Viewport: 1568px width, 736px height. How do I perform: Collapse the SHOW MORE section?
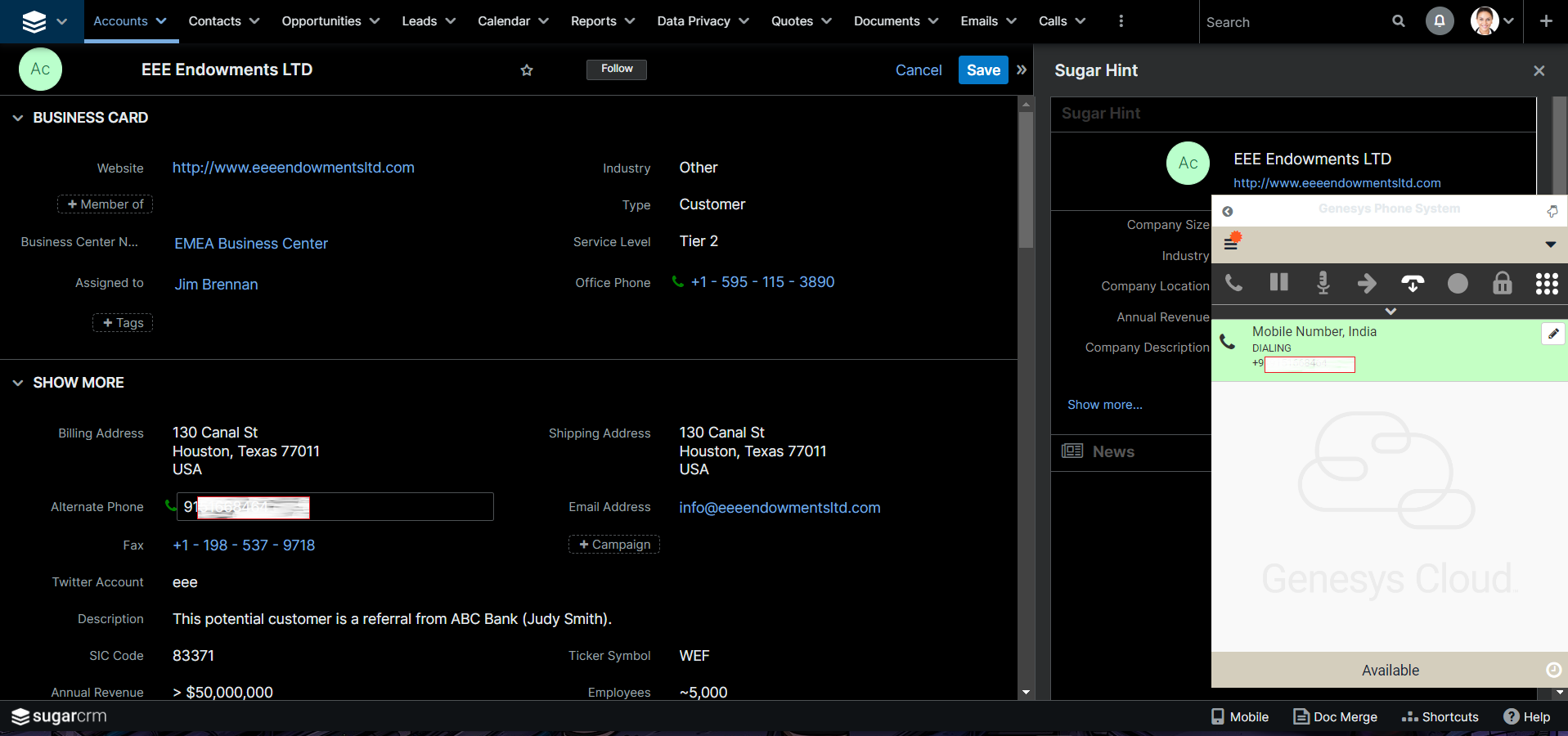(18, 383)
